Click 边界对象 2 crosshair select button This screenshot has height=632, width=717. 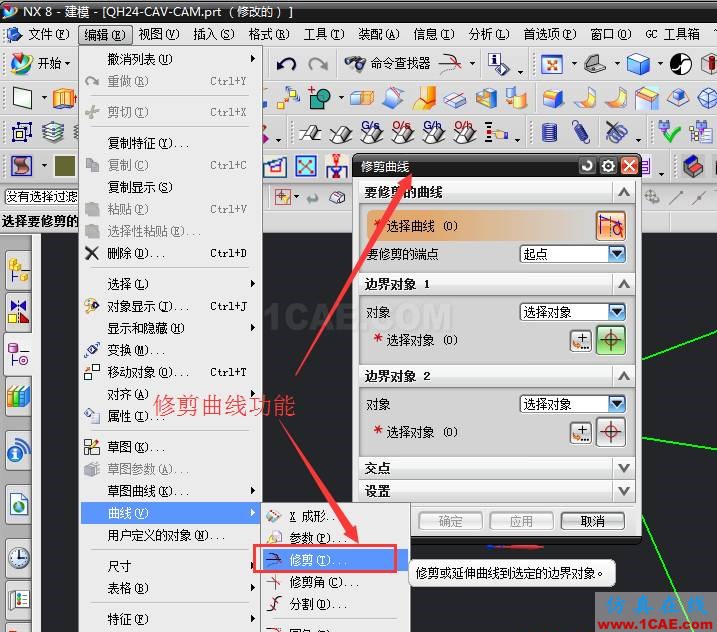(611, 432)
